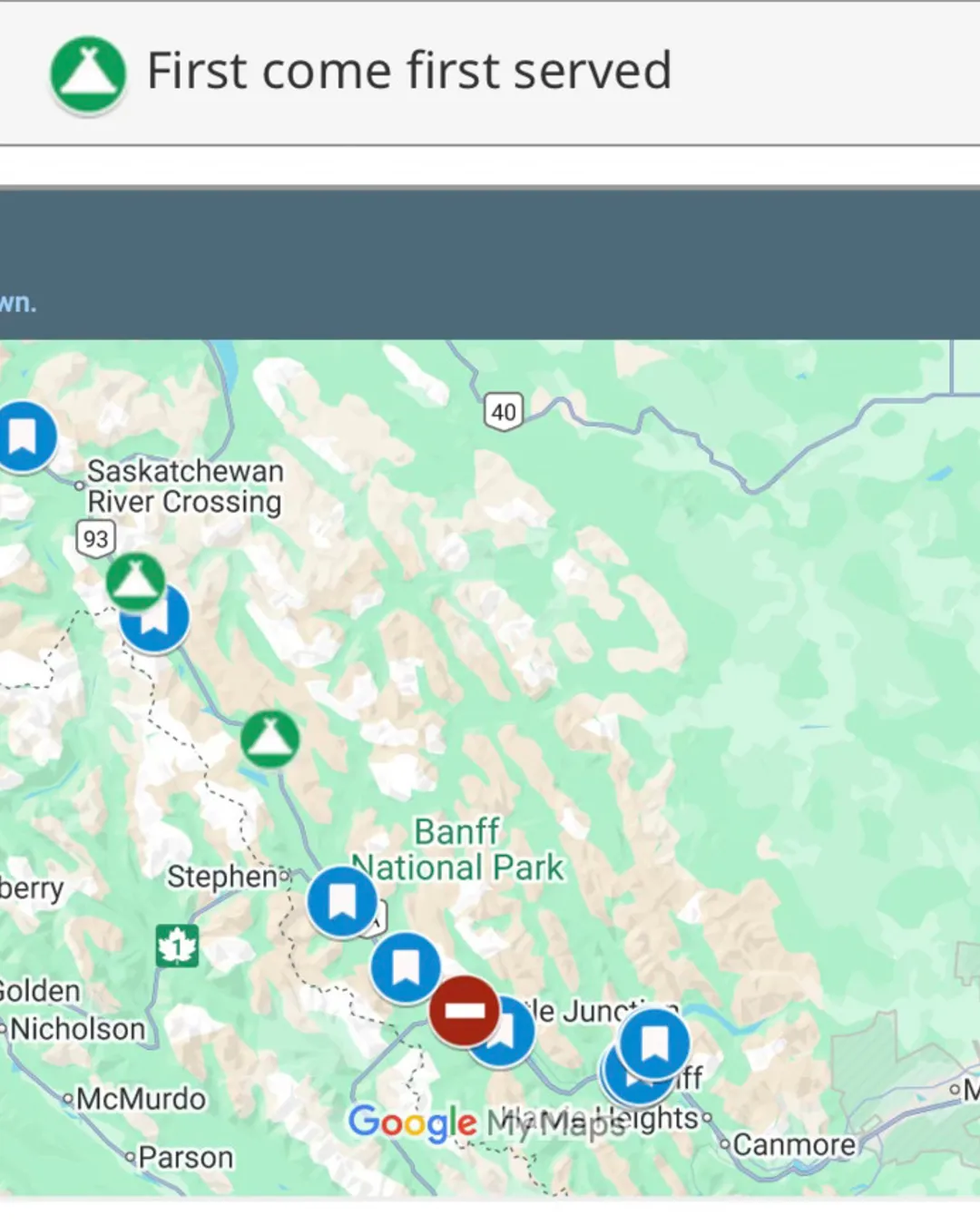Click the green tent marker beside Highway 93

pyautogui.click(x=135, y=580)
